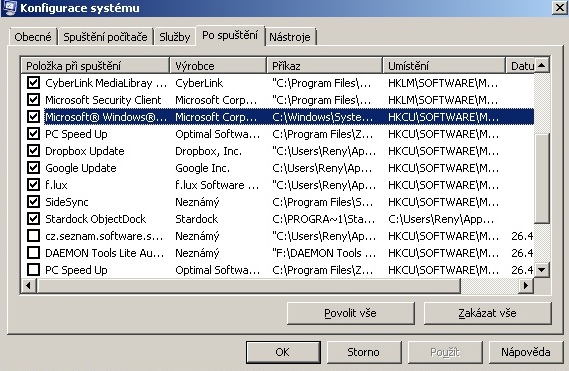The image size is (569, 371).
Task: Select the SideSync row name
Action: [x=67, y=201]
